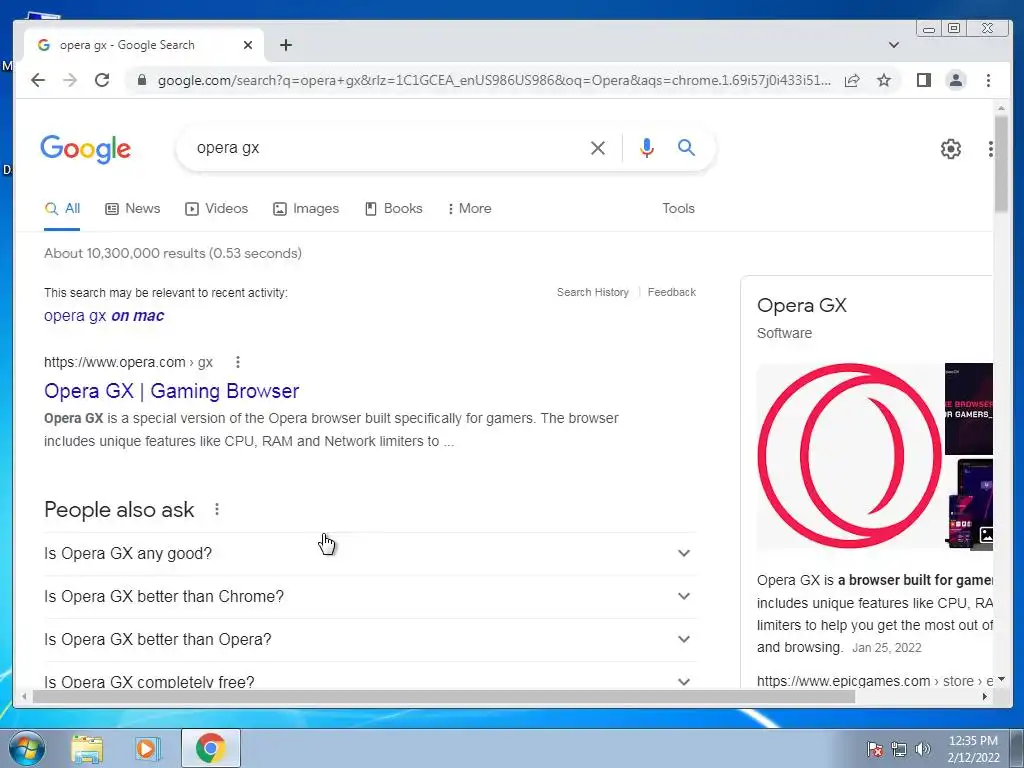Click the https://www.opera.com › gx URL
Screen dimensions: 1024x768
coord(128,362)
